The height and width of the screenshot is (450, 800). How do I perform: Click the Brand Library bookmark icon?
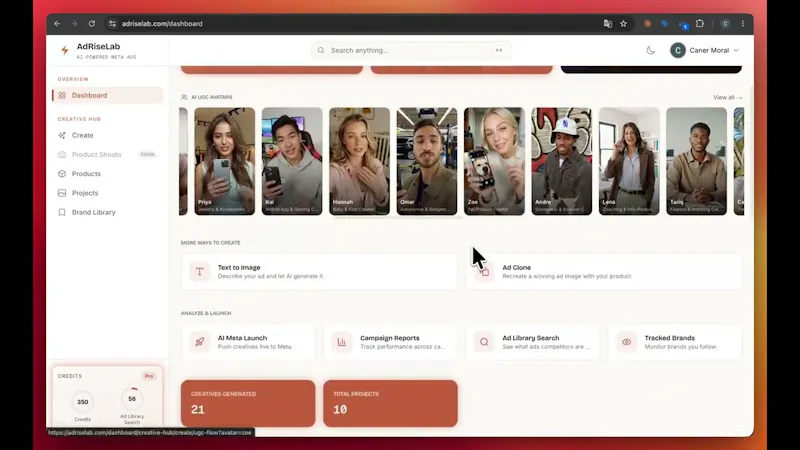tap(62, 212)
